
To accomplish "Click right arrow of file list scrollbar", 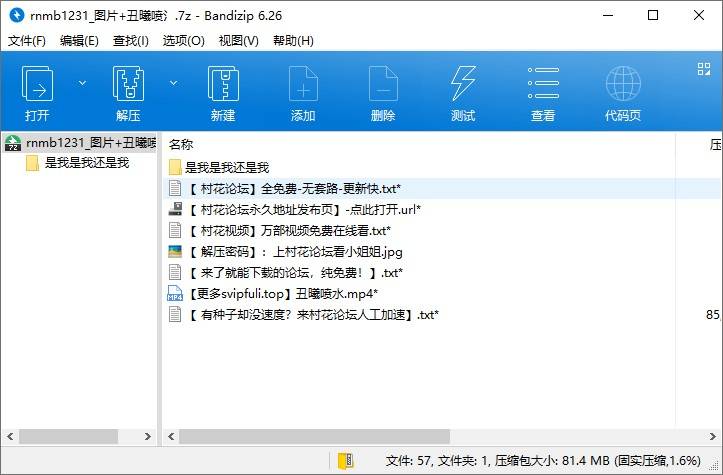I will coord(713,436).
